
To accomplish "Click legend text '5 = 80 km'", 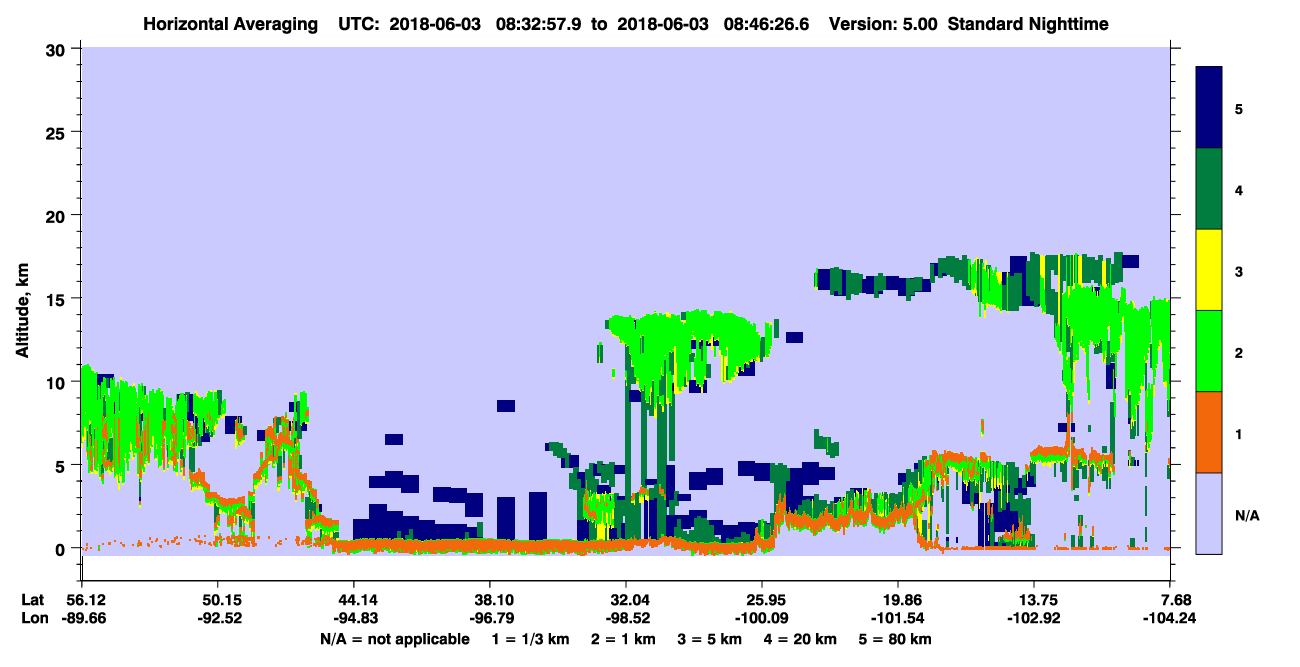I will tap(897, 639).
